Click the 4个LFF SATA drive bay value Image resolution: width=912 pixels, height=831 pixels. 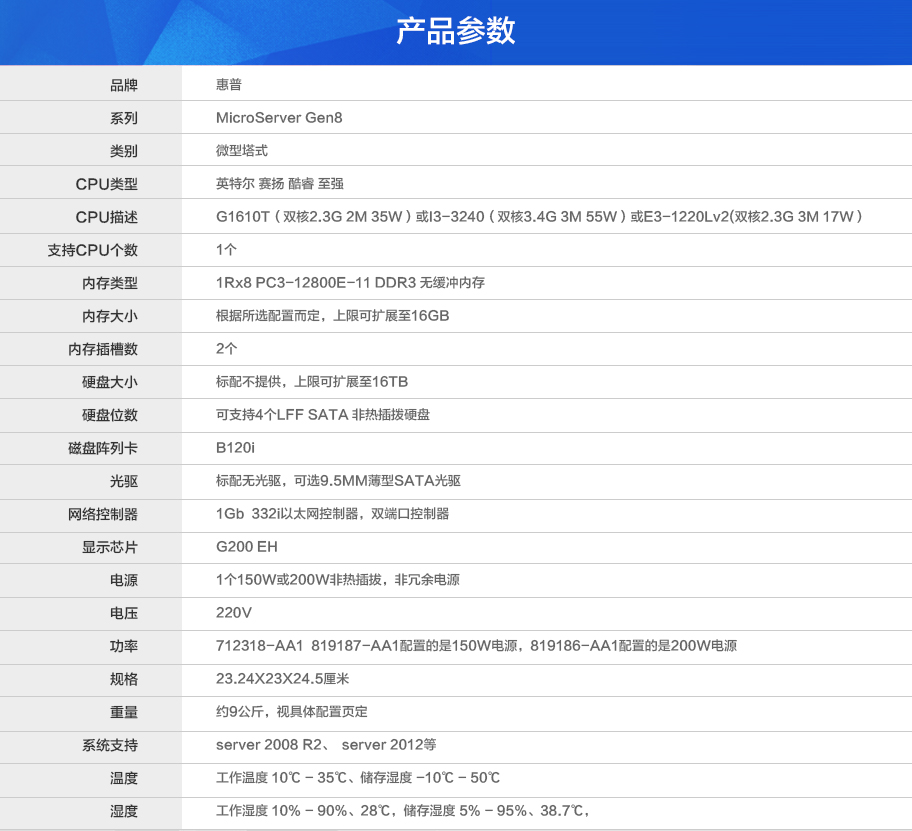(323, 415)
